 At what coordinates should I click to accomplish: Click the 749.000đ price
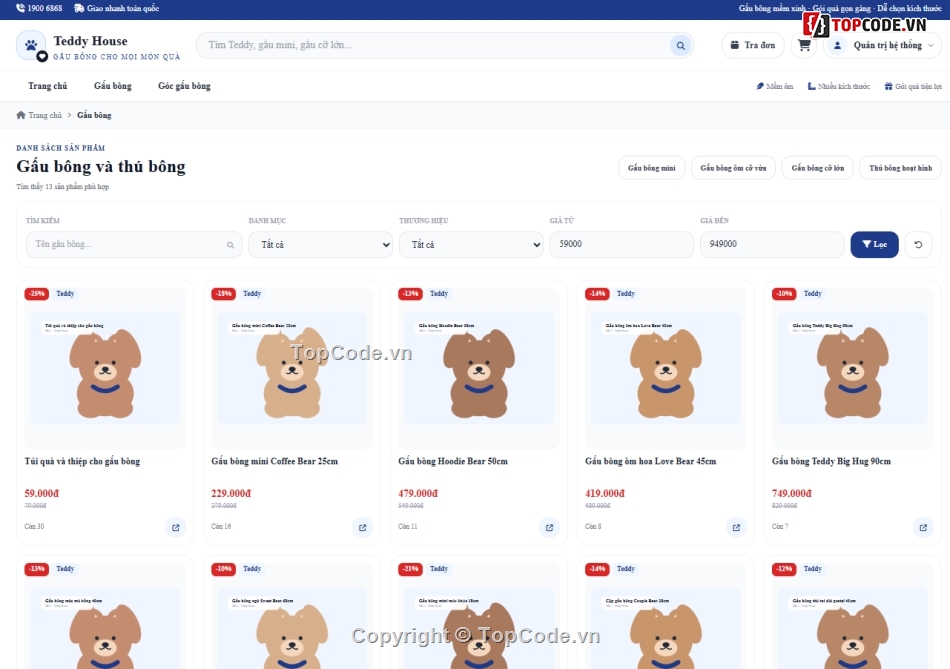(791, 493)
